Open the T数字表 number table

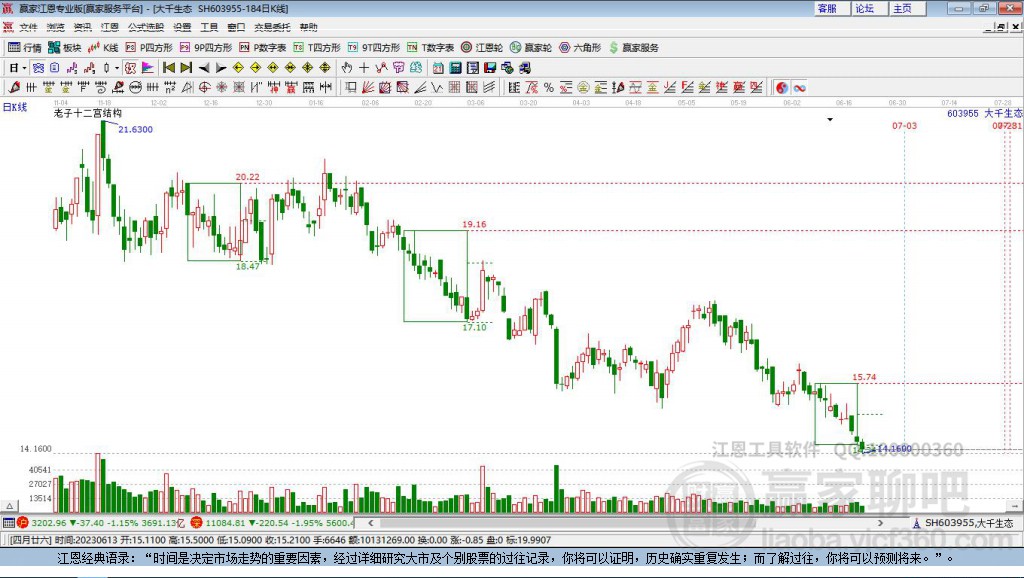point(430,48)
